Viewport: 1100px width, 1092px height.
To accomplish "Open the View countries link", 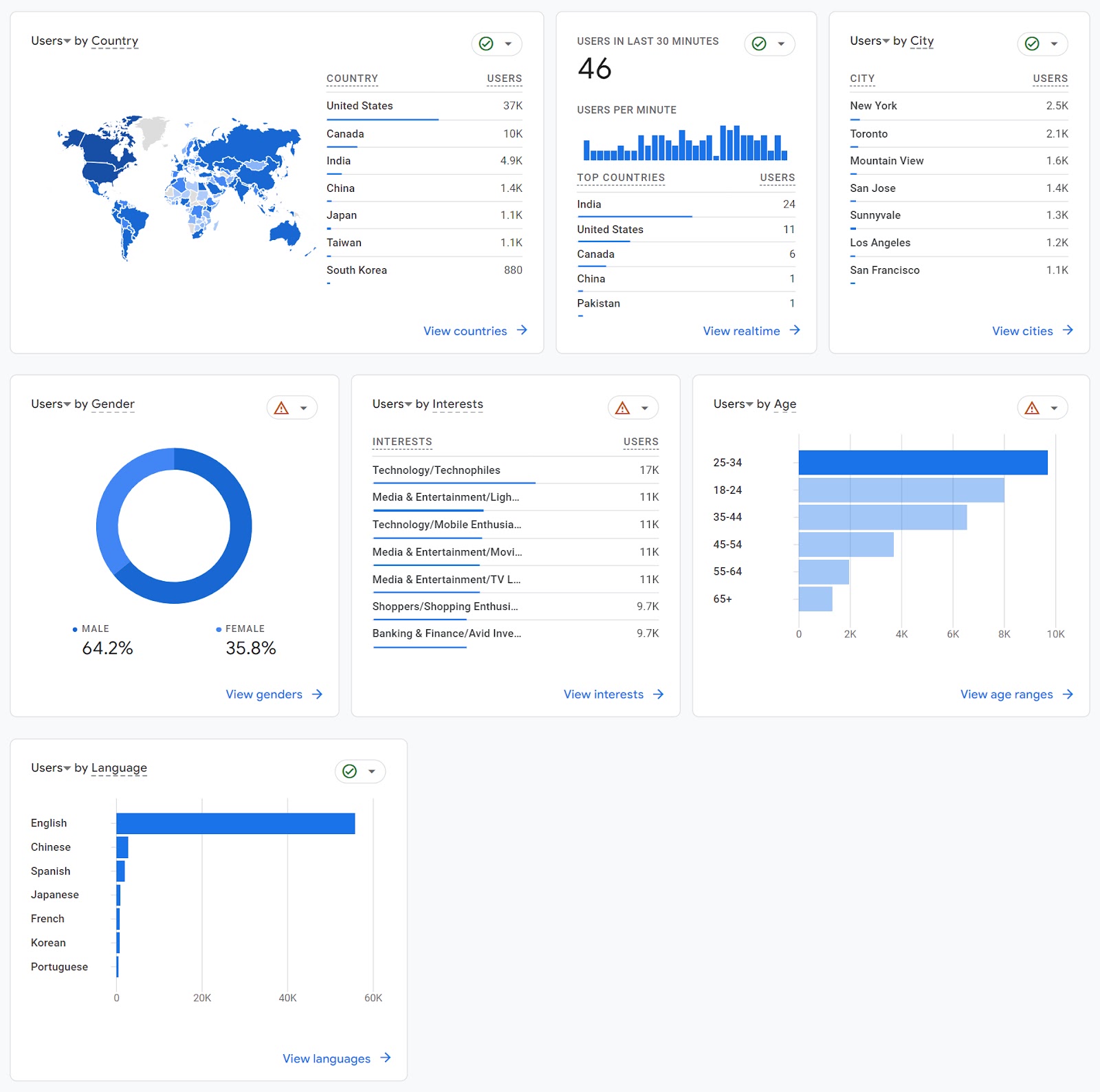I will (466, 331).
